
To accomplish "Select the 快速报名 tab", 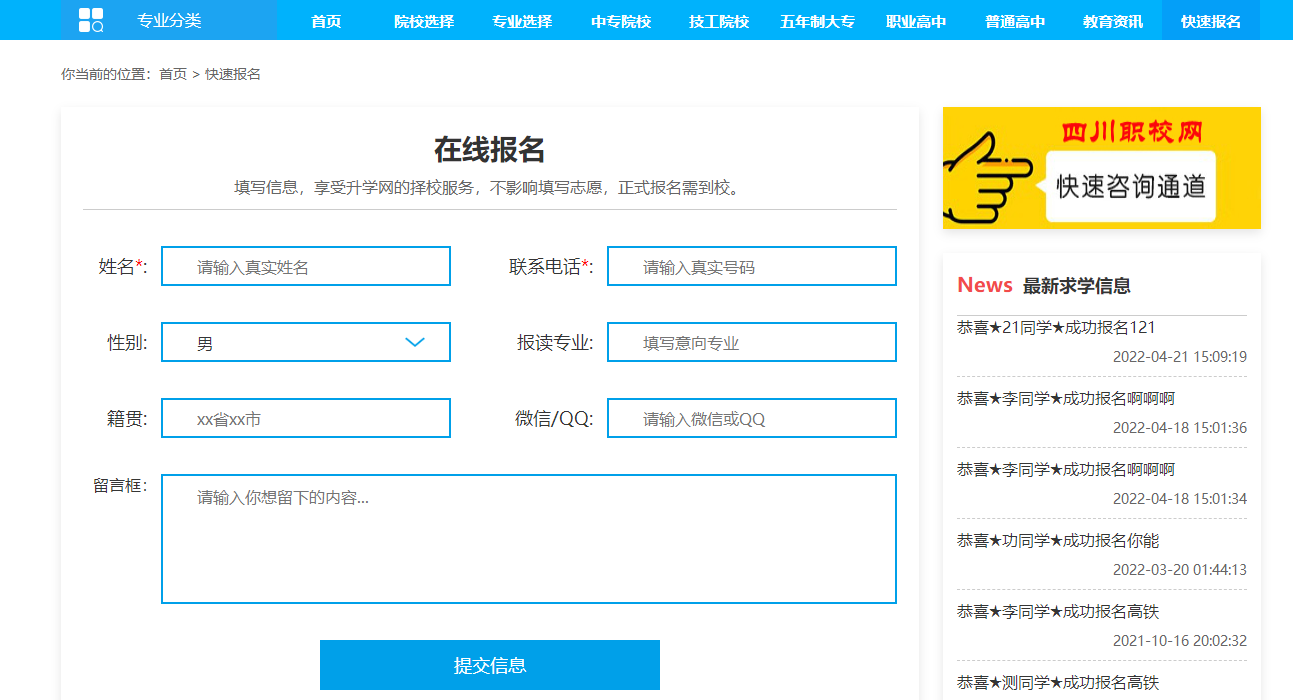I will (1210, 21).
